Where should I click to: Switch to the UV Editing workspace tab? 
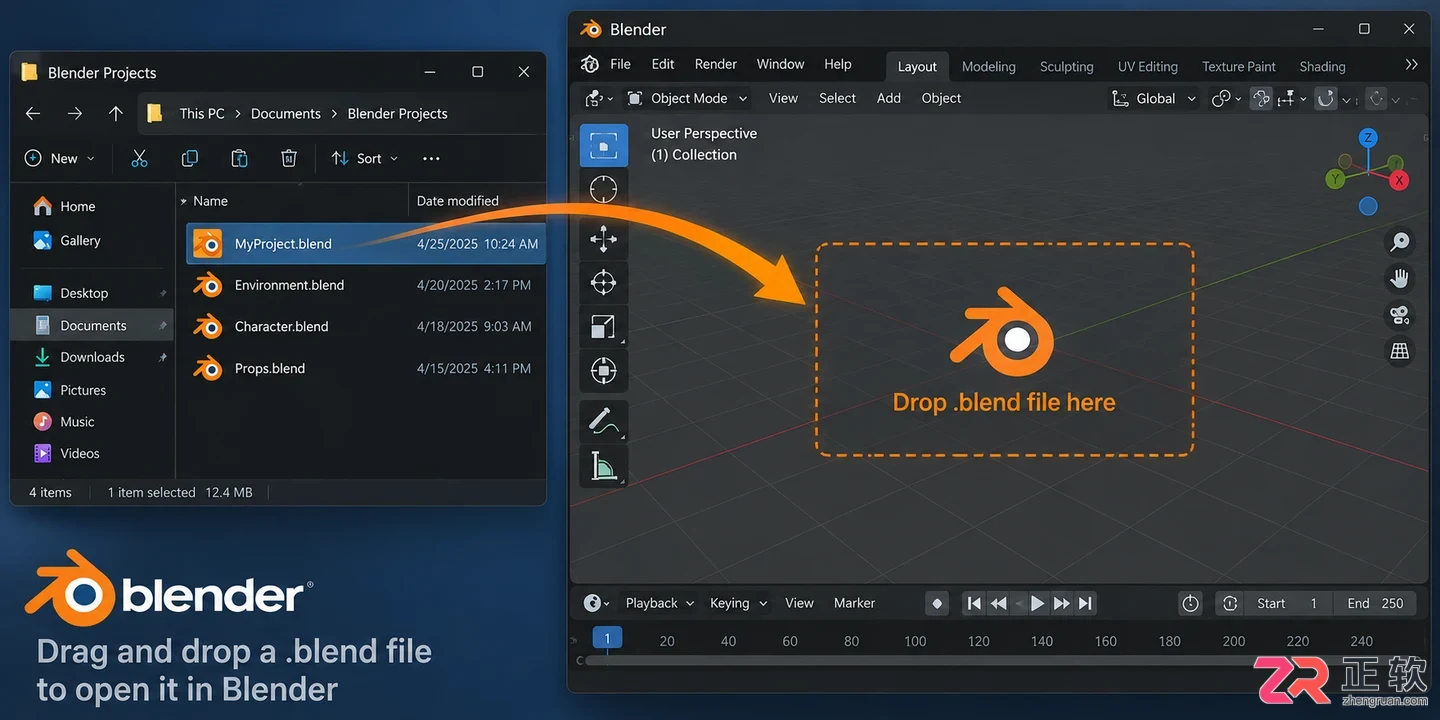tap(1147, 66)
